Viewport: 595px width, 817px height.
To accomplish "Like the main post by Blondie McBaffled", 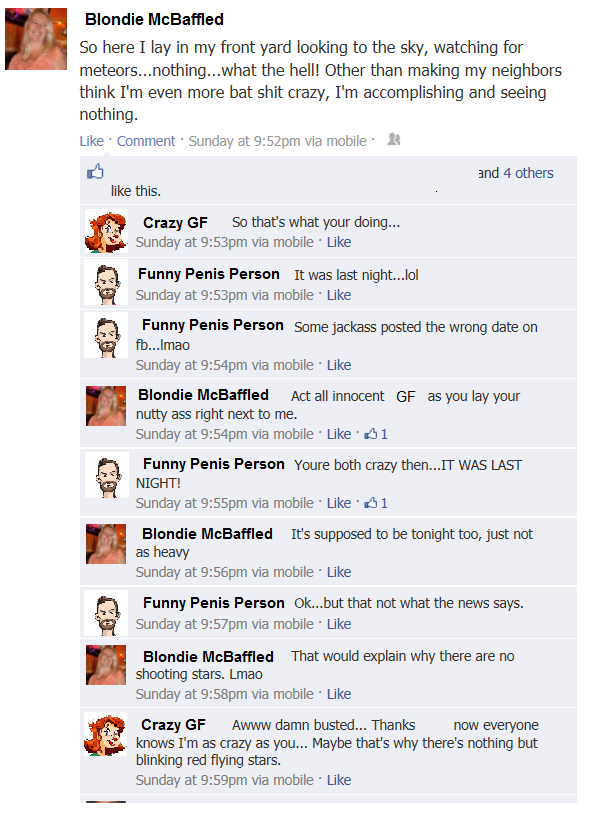I will click(92, 141).
